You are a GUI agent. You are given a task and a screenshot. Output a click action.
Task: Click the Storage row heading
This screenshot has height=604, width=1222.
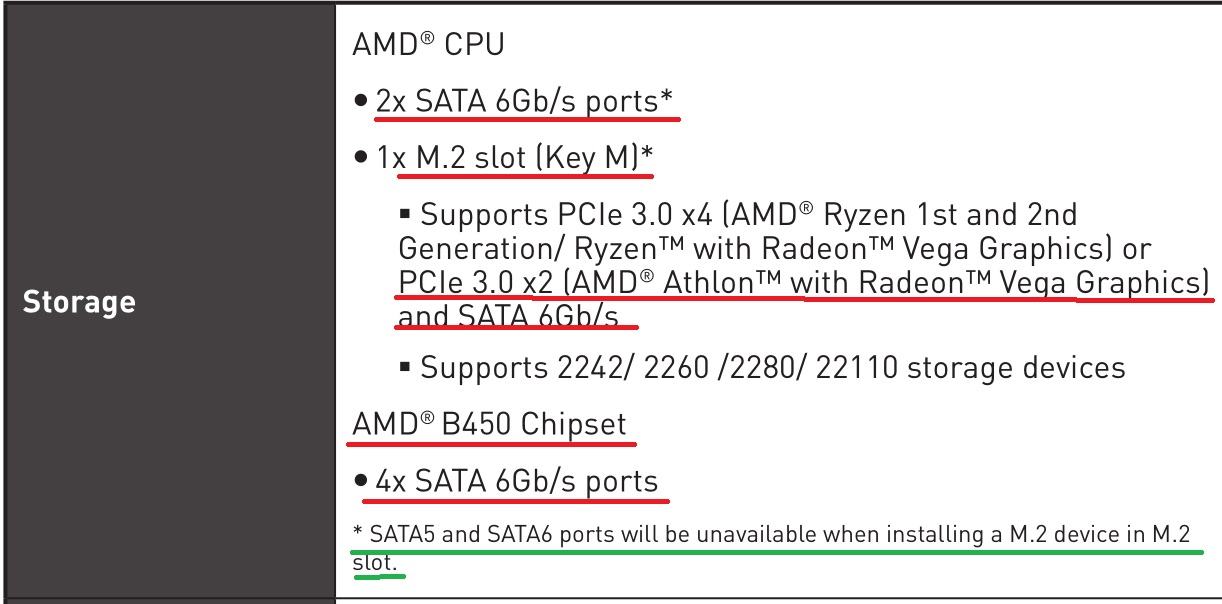tap(78, 301)
